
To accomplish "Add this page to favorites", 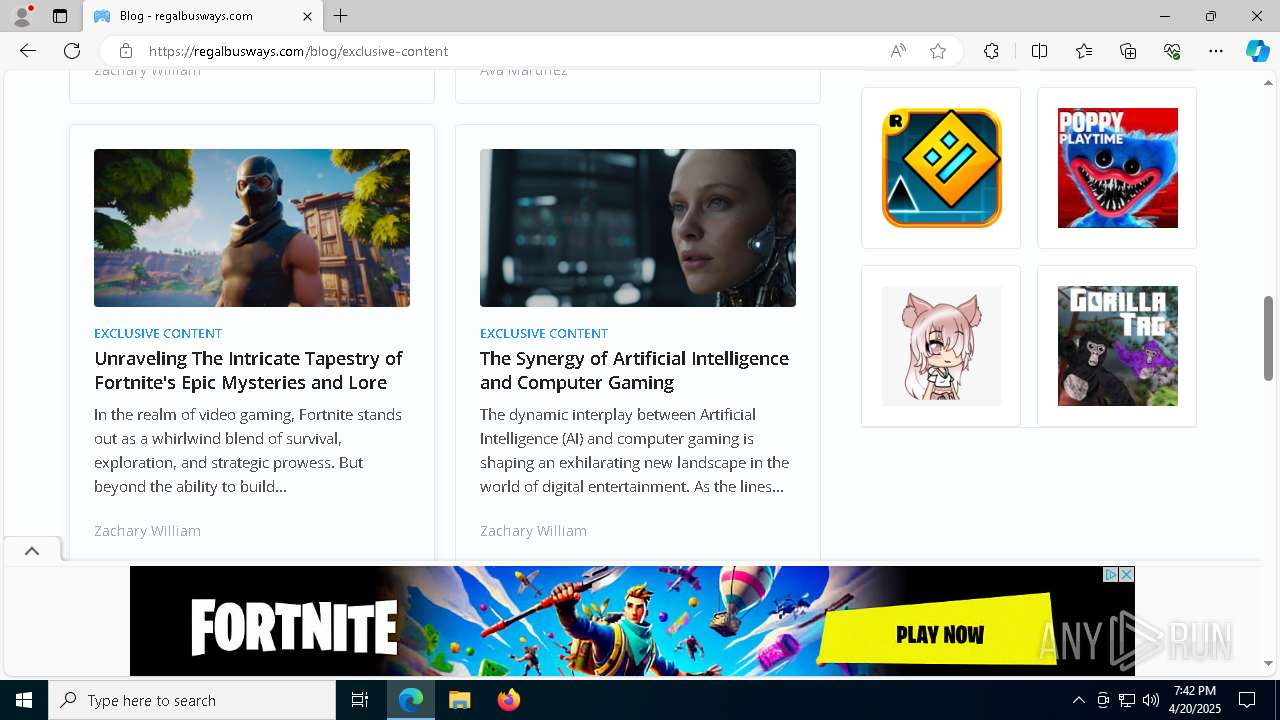I will point(938,51).
